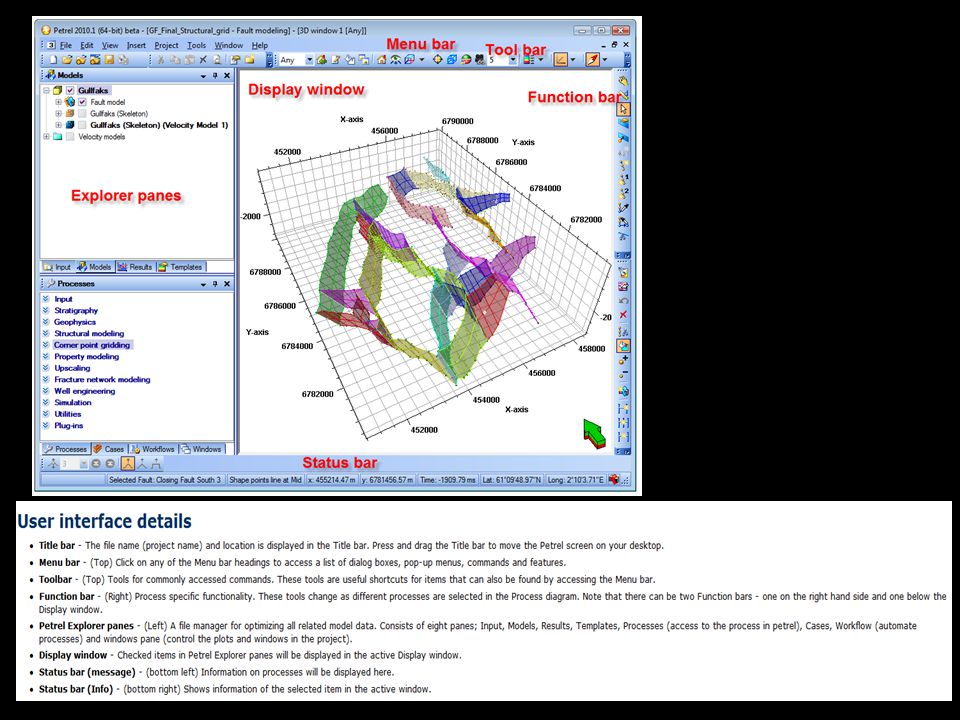Switch to the Cases tab
The image size is (960, 720).
[x=109, y=449]
